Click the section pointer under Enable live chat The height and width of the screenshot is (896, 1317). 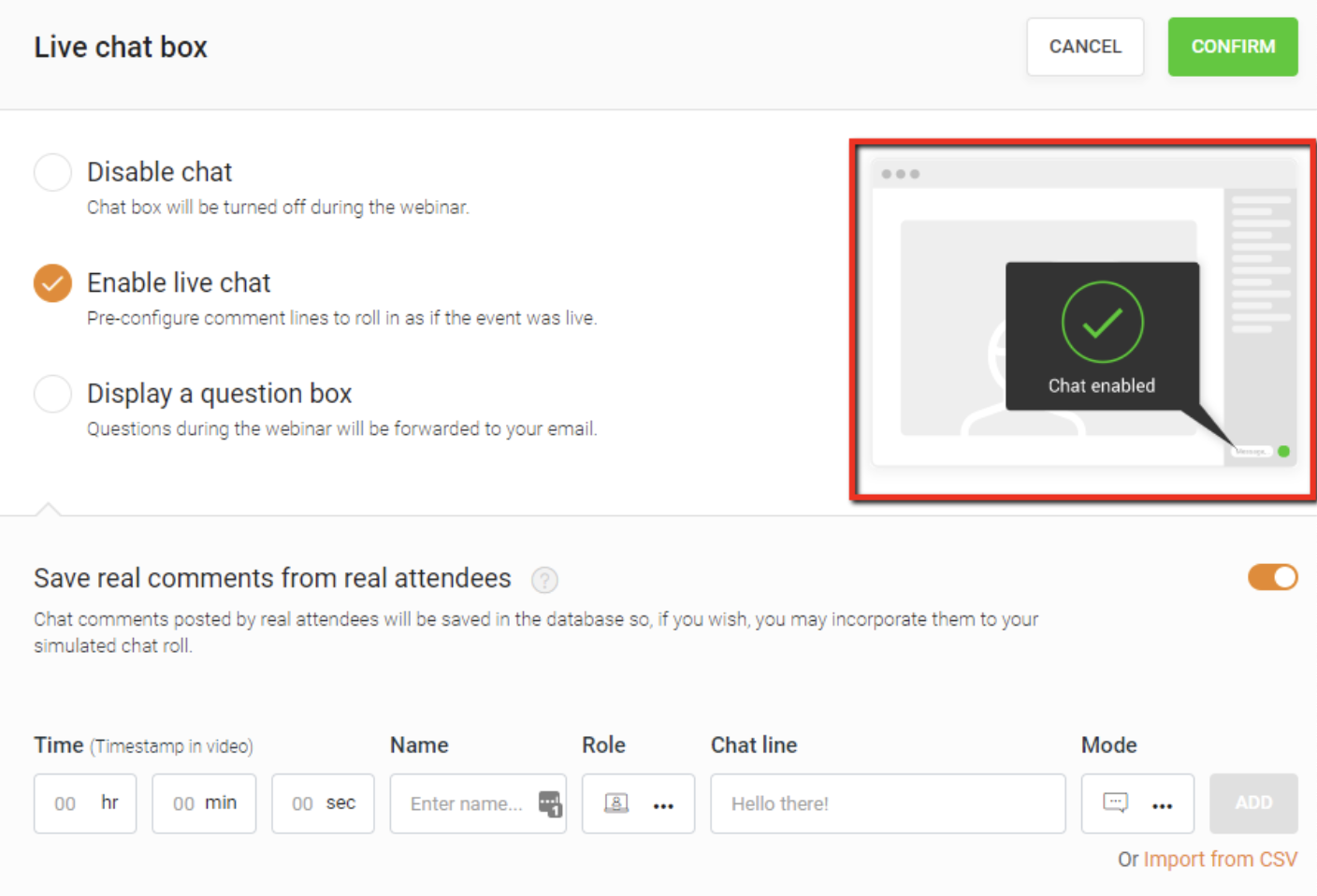(x=50, y=510)
